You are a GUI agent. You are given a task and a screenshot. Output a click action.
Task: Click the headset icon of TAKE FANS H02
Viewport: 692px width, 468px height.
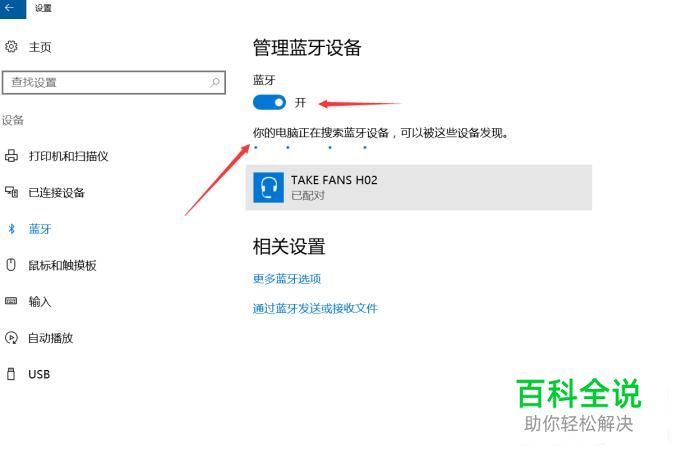pyautogui.click(x=268, y=187)
